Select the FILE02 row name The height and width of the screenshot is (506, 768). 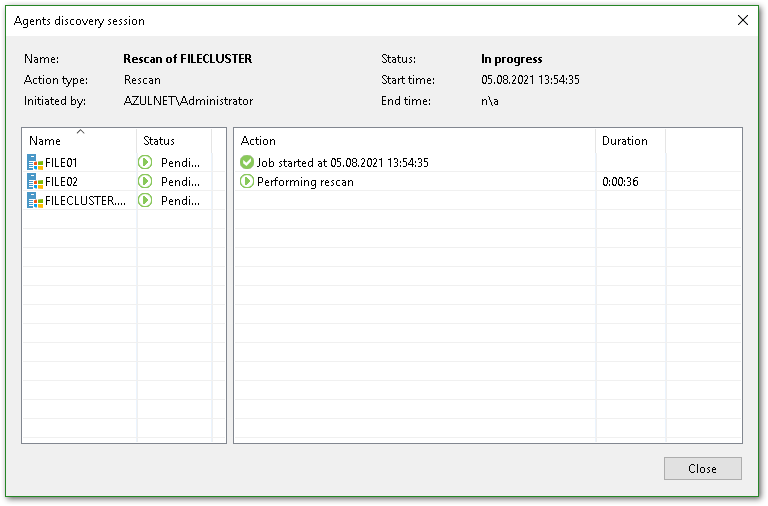coord(61,181)
